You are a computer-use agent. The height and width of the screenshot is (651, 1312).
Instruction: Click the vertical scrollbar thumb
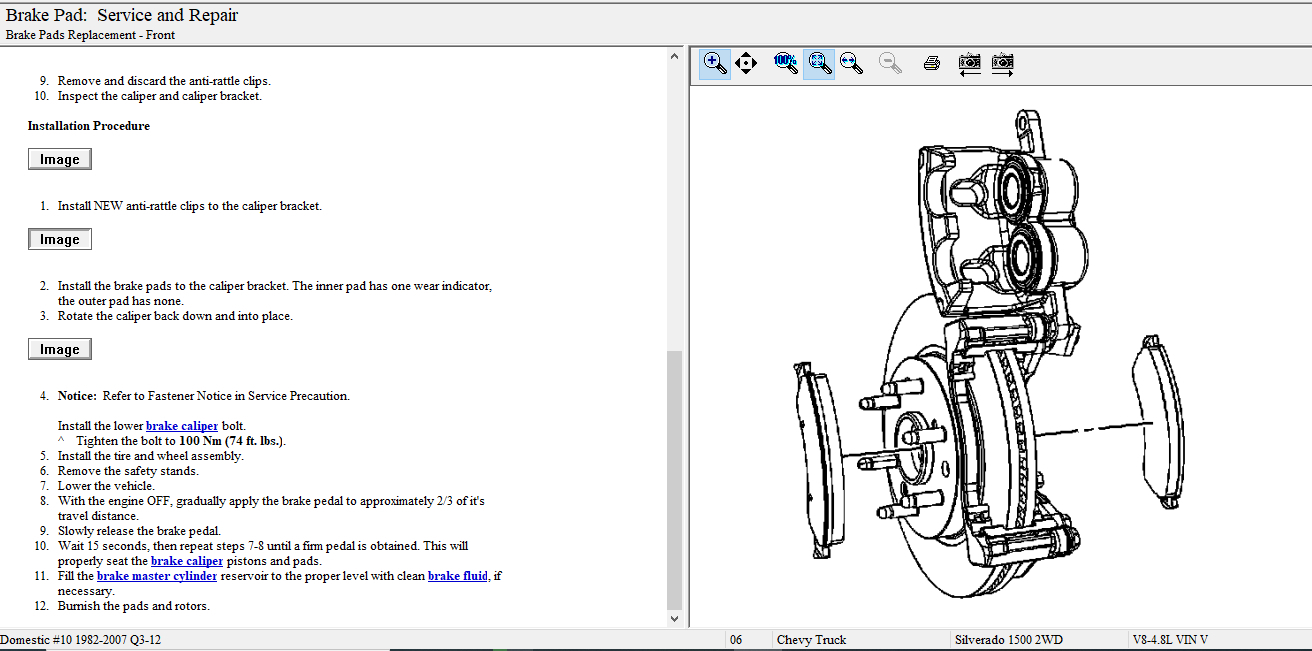[x=674, y=480]
